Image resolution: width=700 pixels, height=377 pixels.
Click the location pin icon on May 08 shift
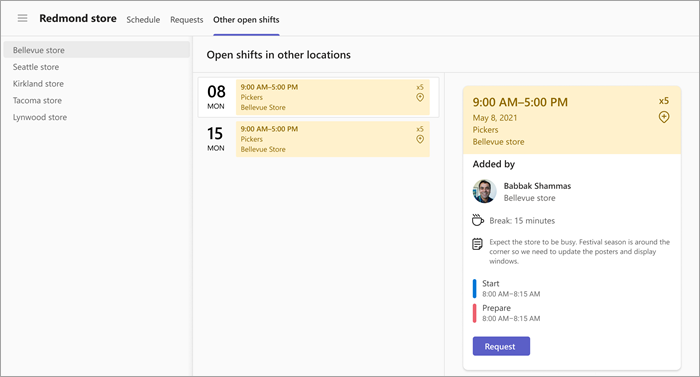(420, 97)
